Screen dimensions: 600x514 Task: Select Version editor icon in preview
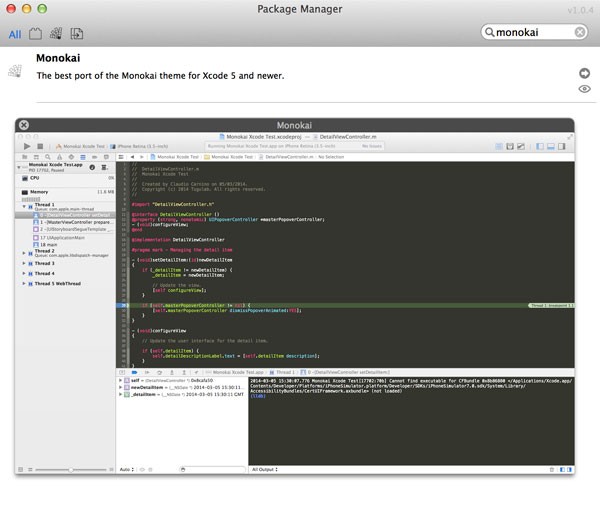coord(521,146)
